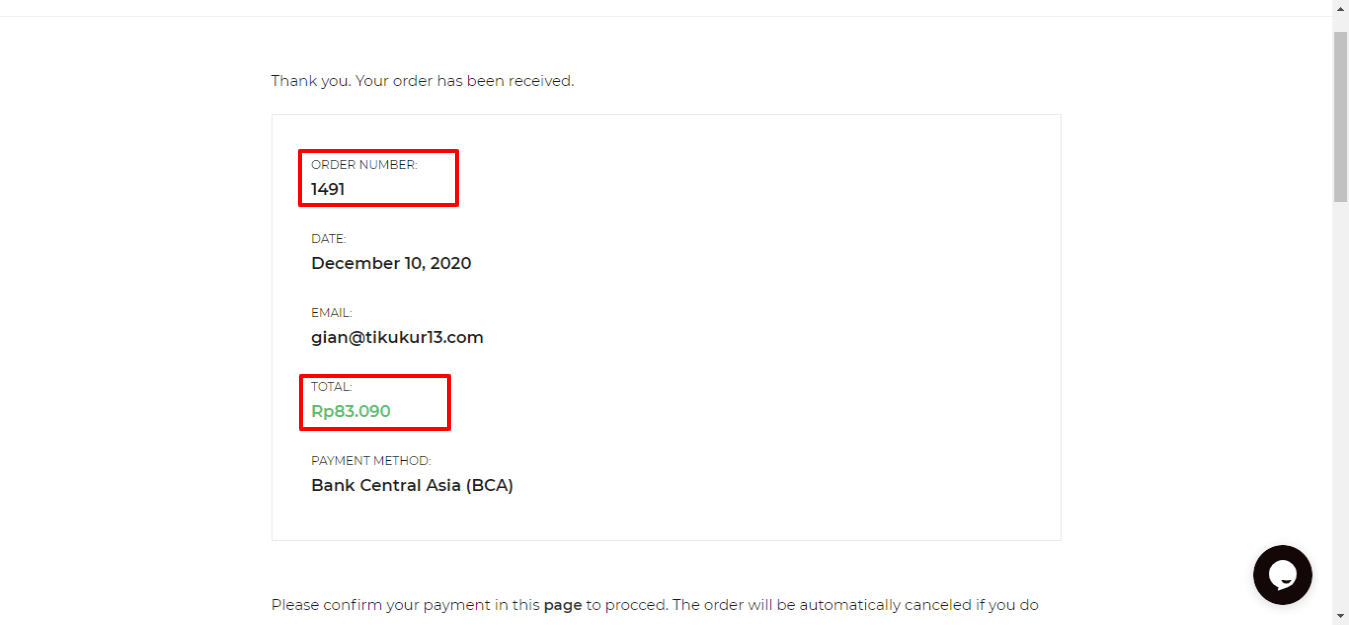The width and height of the screenshot is (1349, 625).
Task: Follow the bold "page" payment confirmation link
Action: [x=562, y=605]
